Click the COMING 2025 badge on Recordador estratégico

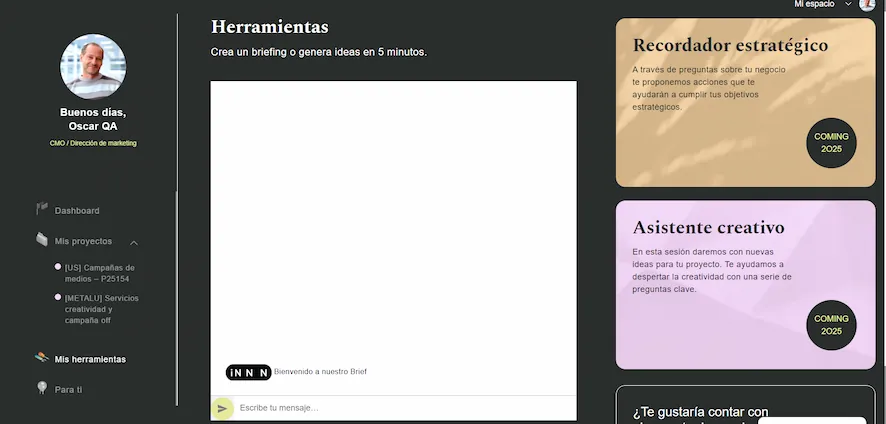click(x=831, y=142)
